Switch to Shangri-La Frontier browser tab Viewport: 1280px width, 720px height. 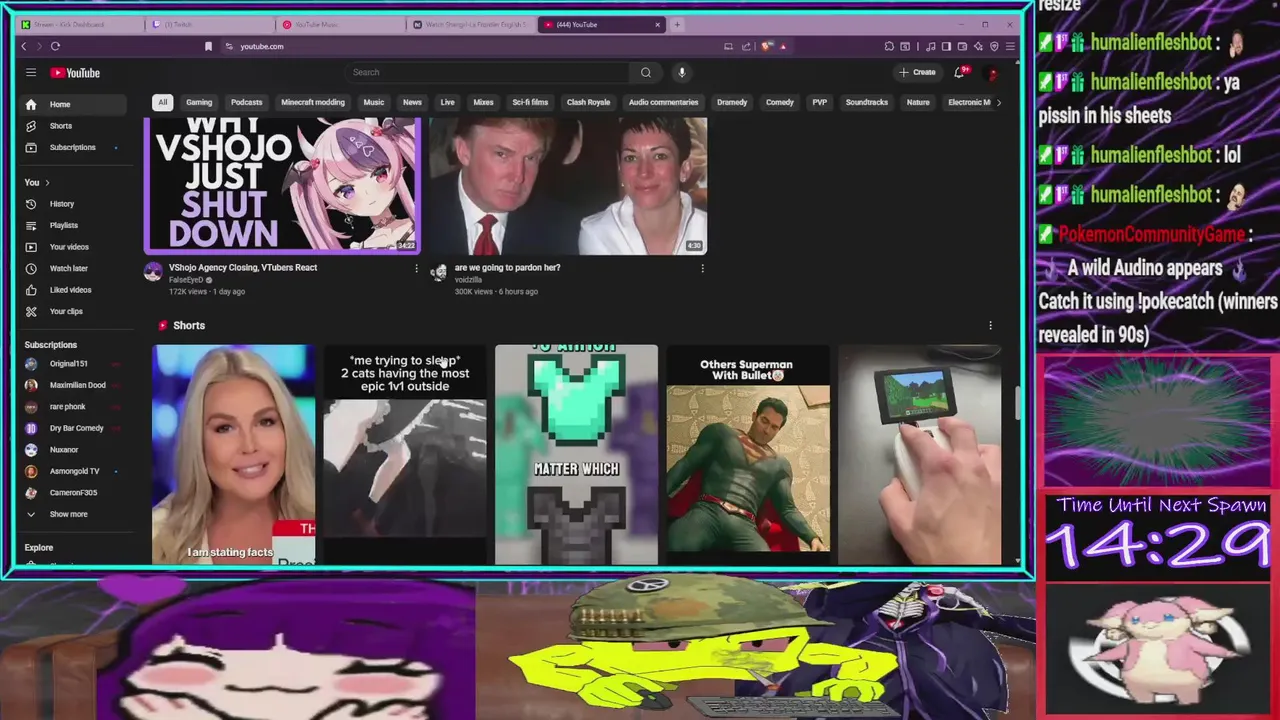(x=470, y=24)
